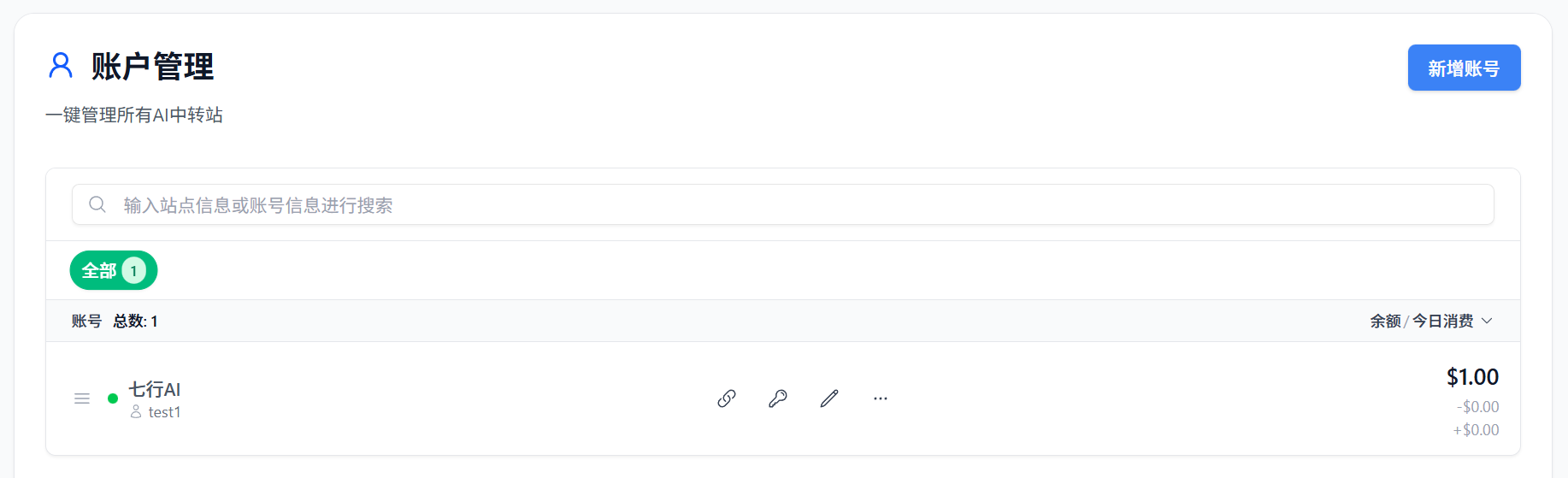Expand the sort chevron next to 今日消费

[x=1487, y=321]
